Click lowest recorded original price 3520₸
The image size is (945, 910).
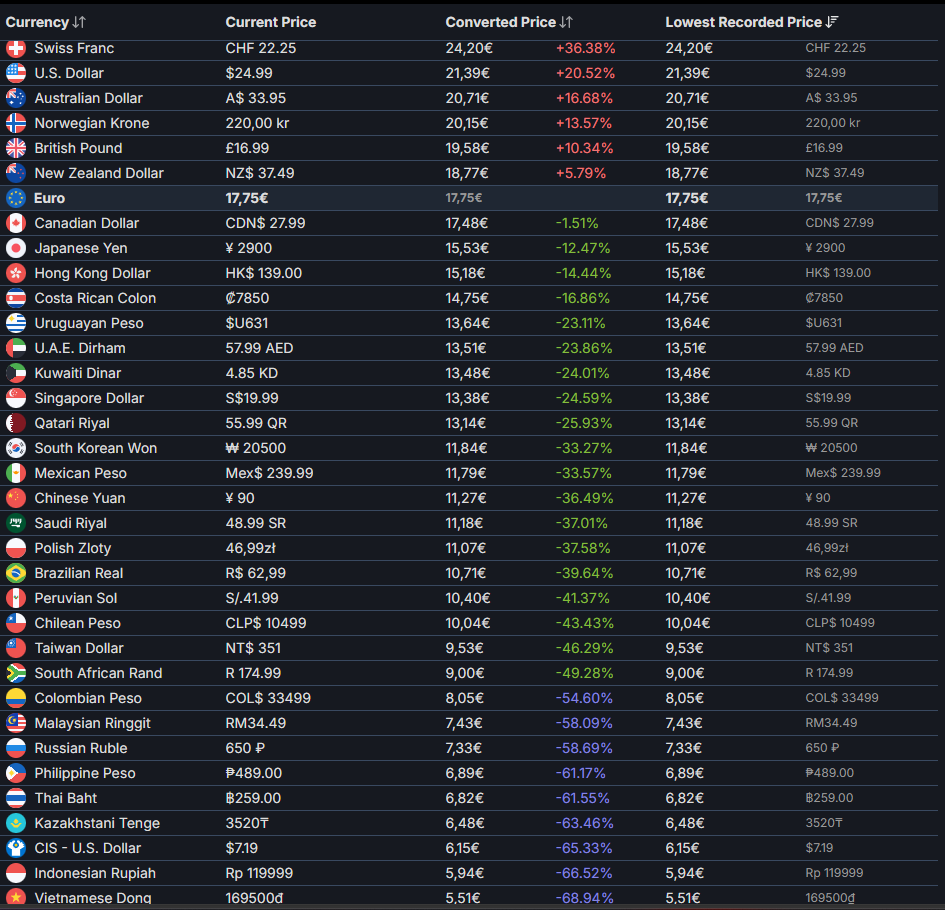point(824,823)
